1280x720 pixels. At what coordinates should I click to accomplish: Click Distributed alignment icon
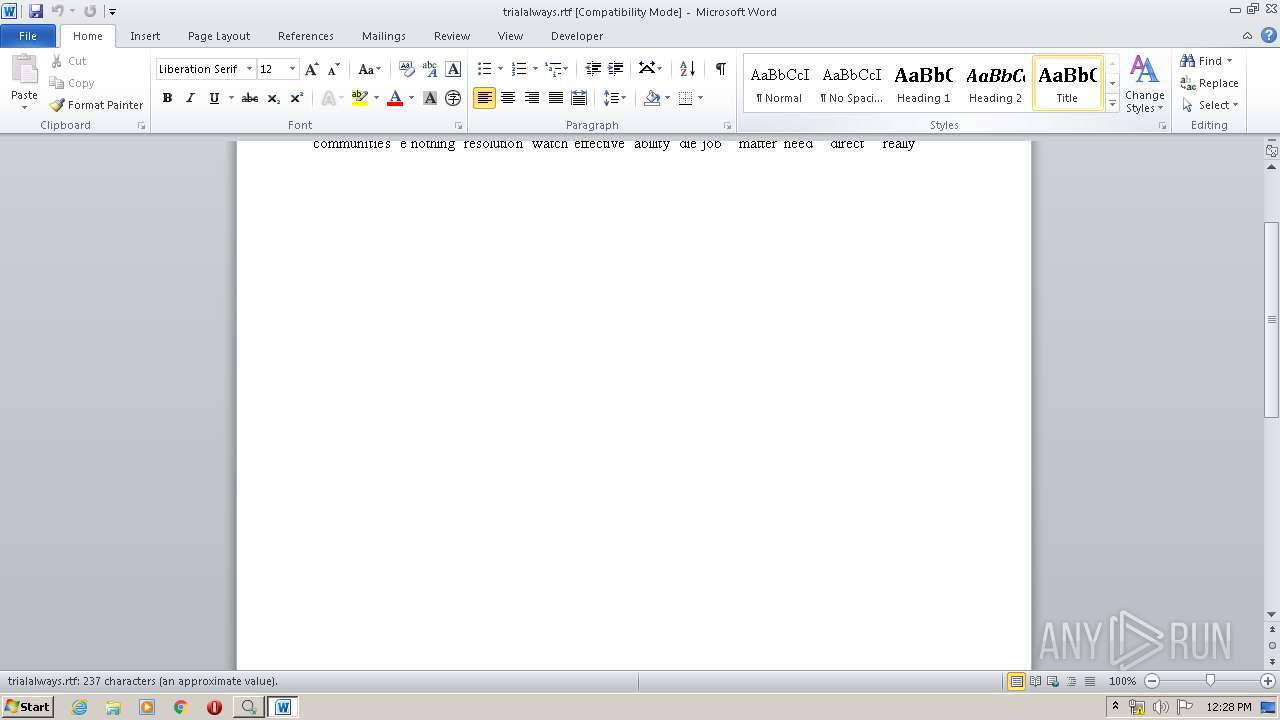coord(579,98)
